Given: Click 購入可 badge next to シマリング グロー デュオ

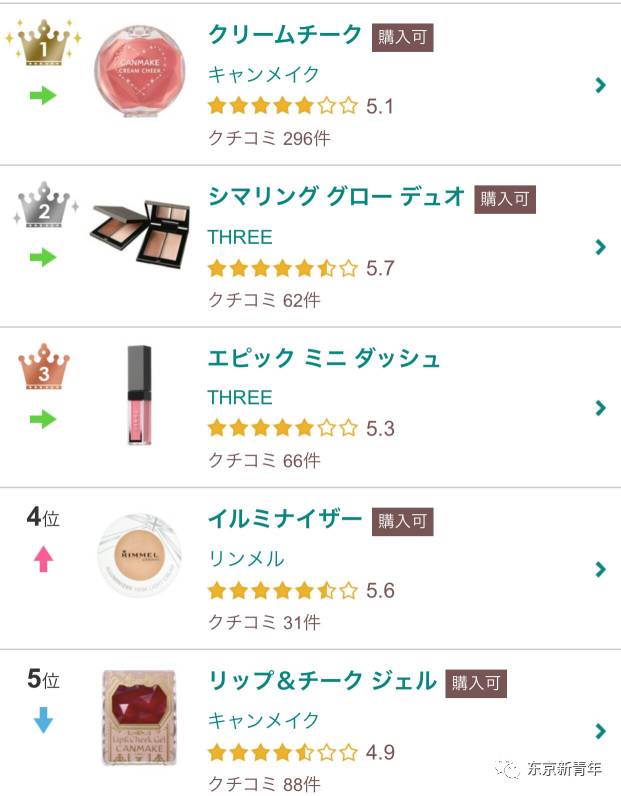Looking at the screenshot, I should pos(505,198).
